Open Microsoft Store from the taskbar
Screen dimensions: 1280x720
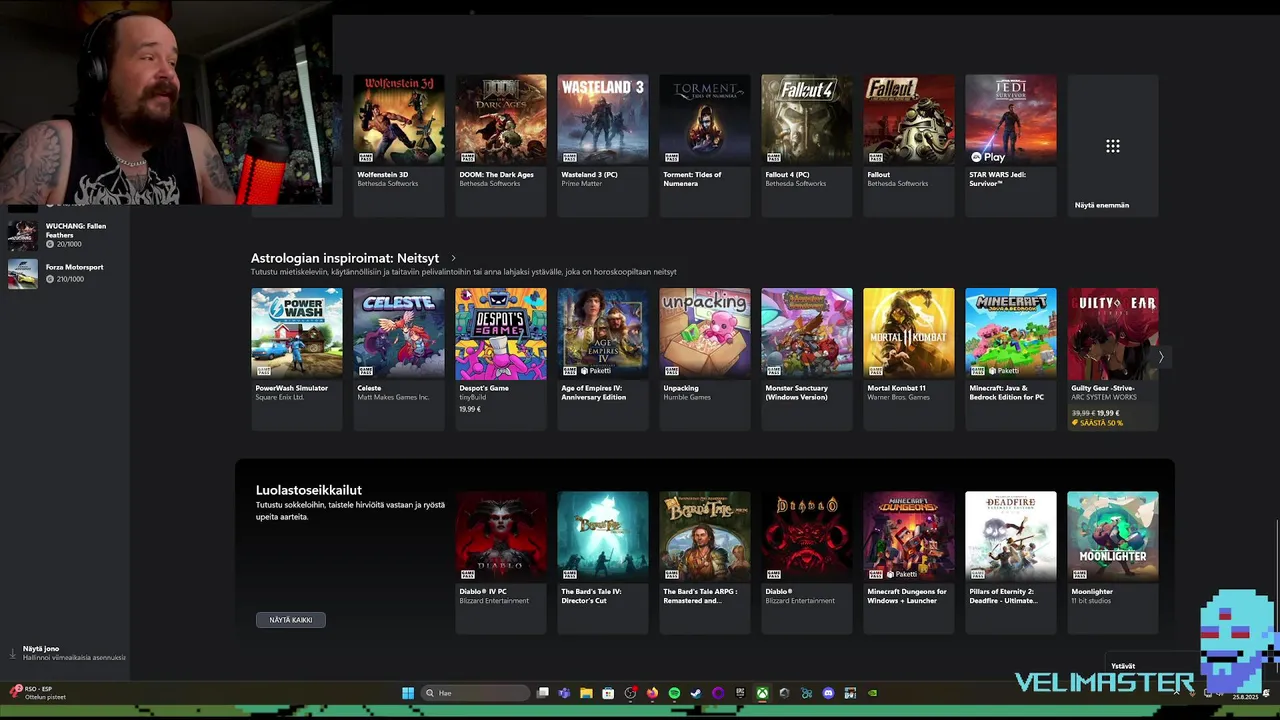tap(608, 693)
